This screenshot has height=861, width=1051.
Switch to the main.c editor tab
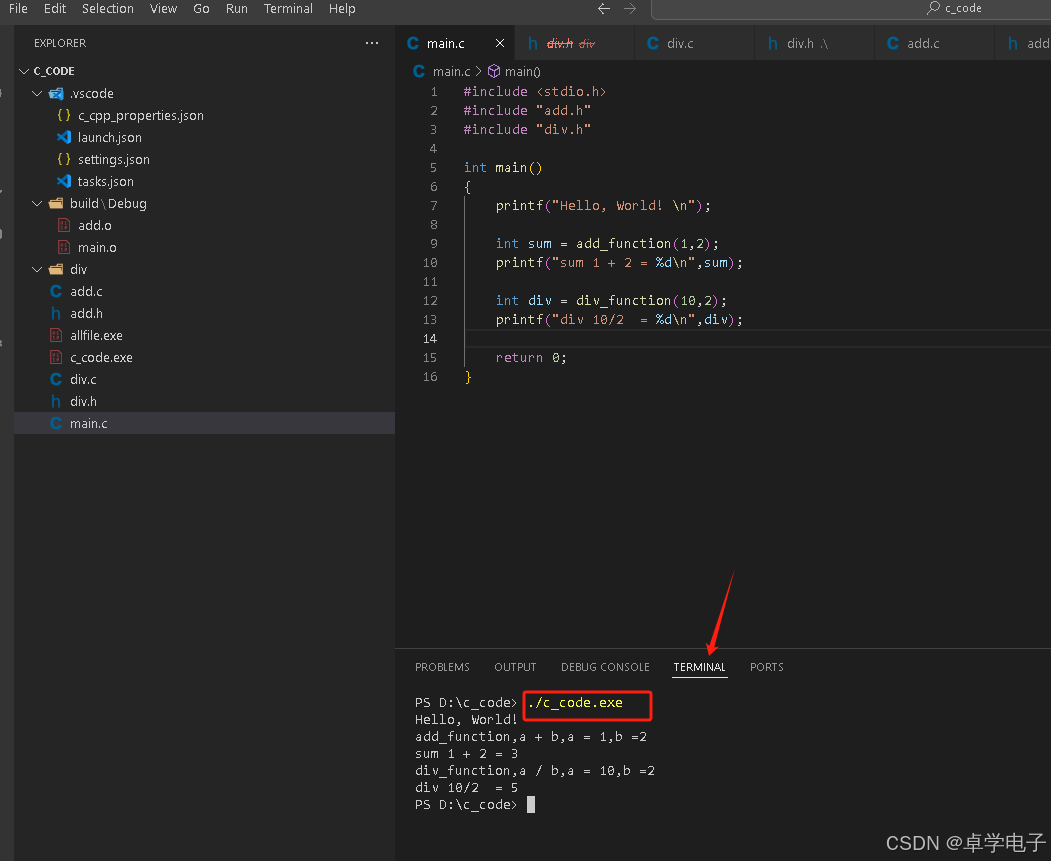click(x=445, y=44)
